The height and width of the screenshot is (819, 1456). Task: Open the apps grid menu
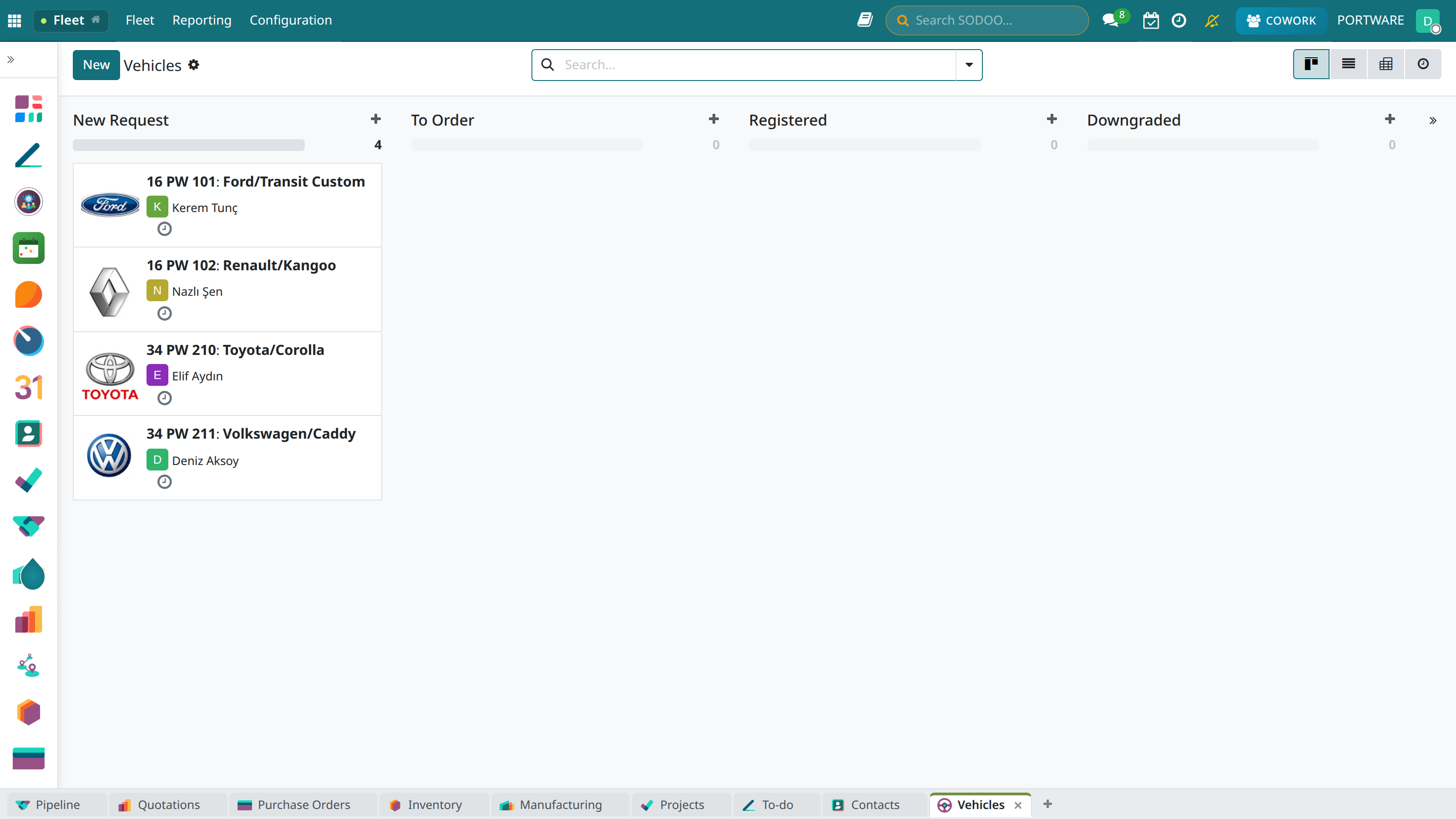[15, 20]
